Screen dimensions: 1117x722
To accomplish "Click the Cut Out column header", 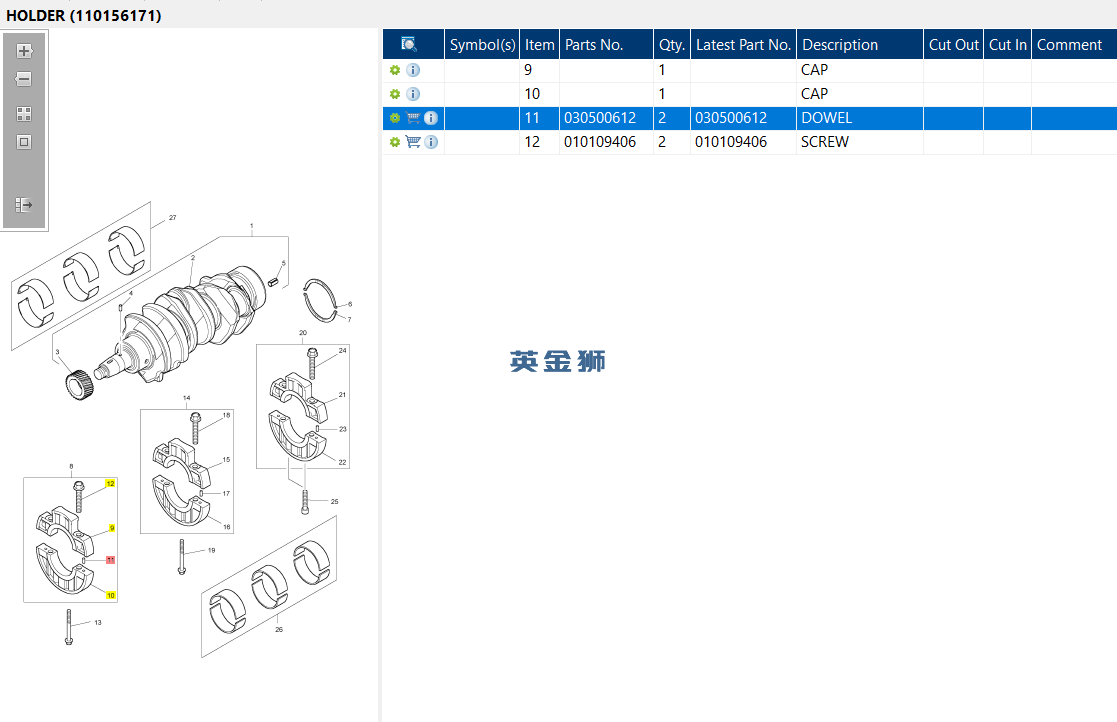I will point(953,44).
